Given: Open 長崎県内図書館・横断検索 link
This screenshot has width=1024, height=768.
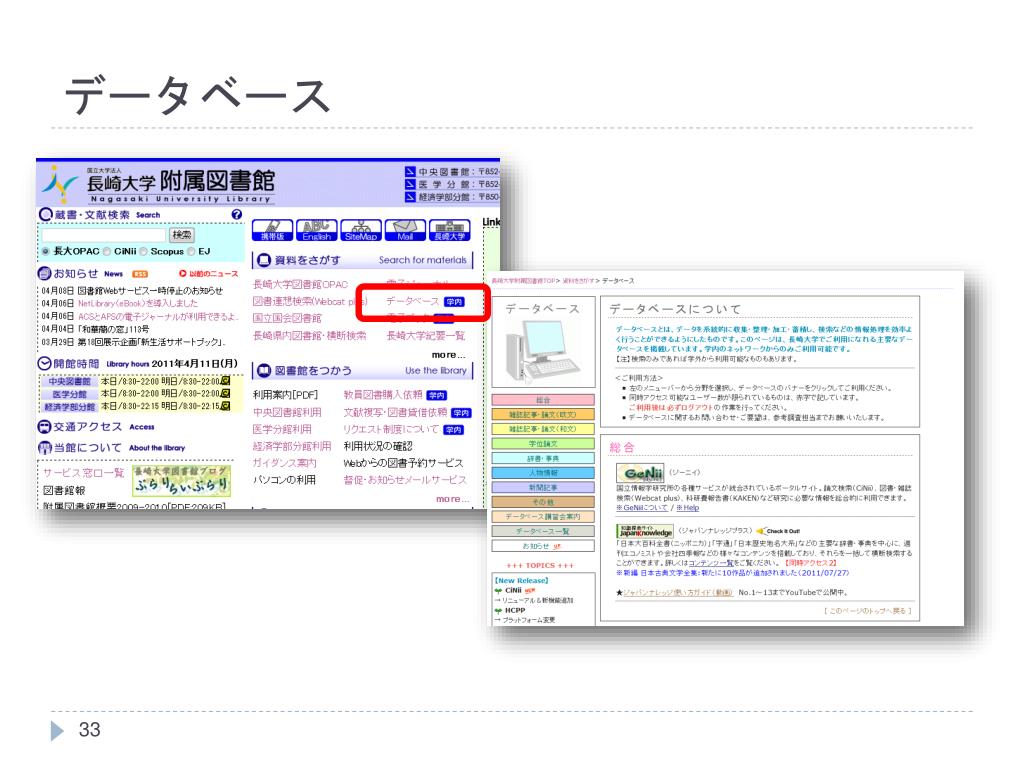Looking at the screenshot, I should tap(310, 335).
